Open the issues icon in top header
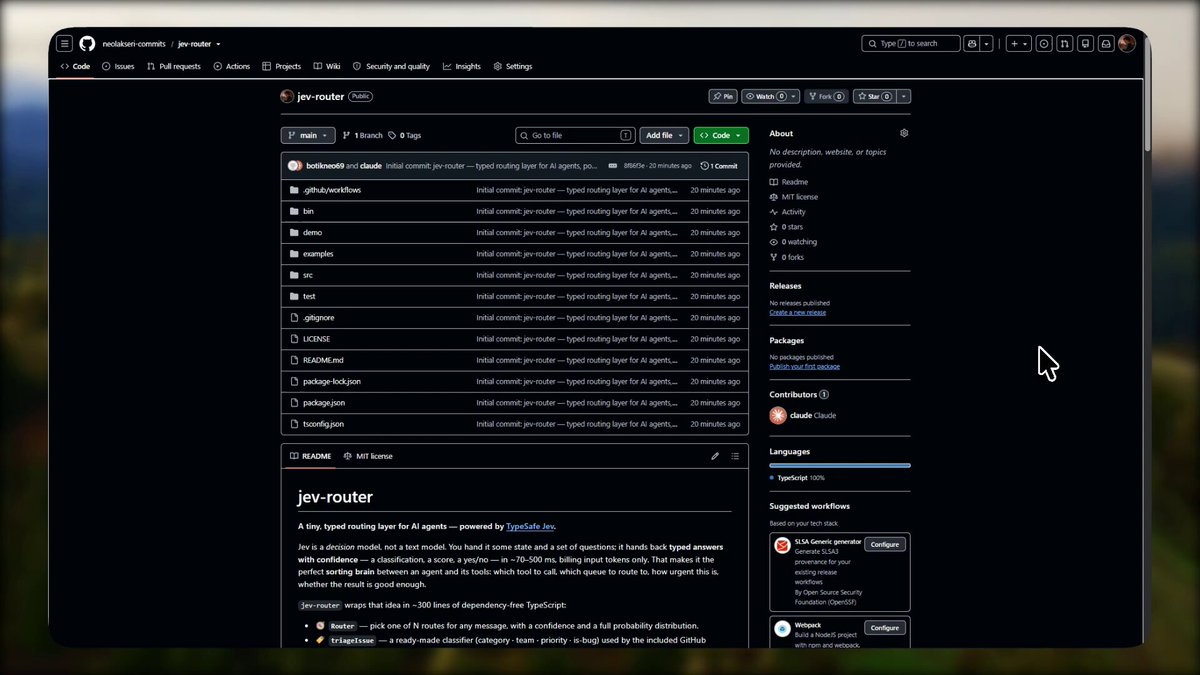Screen dimensions: 1200x675 point(1044,44)
